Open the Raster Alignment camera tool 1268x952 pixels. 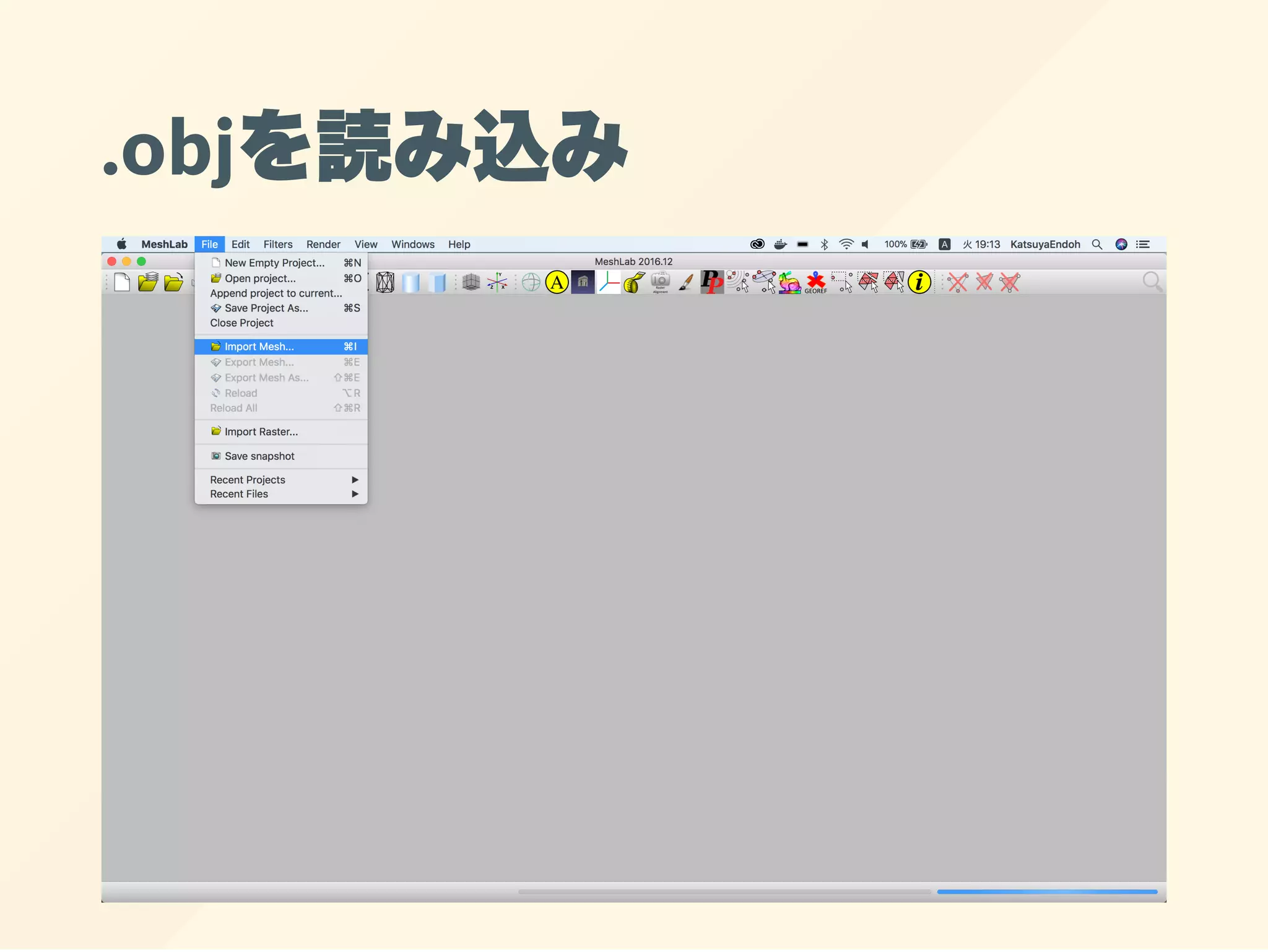point(661,282)
